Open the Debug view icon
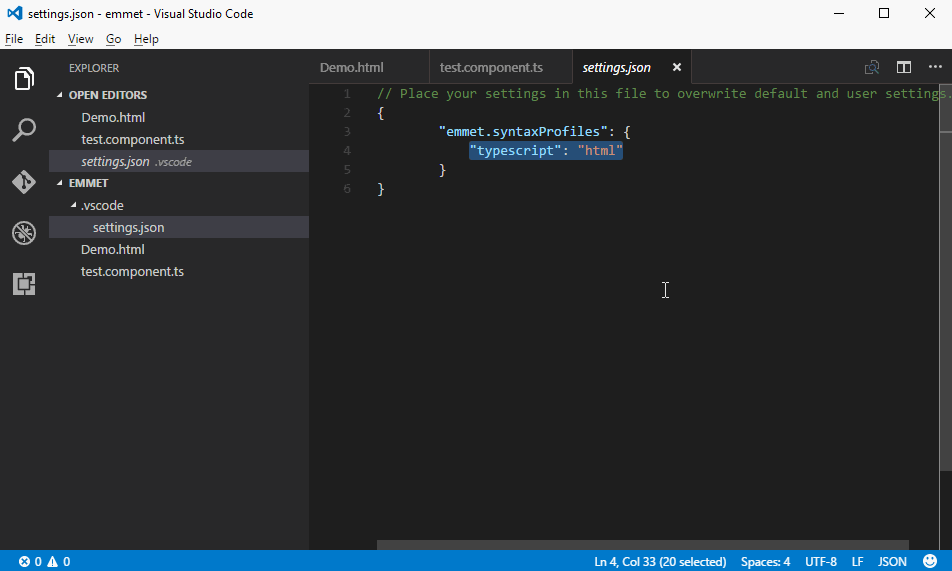Image resolution: width=952 pixels, height=571 pixels. pyautogui.click(x=24, y=233)
